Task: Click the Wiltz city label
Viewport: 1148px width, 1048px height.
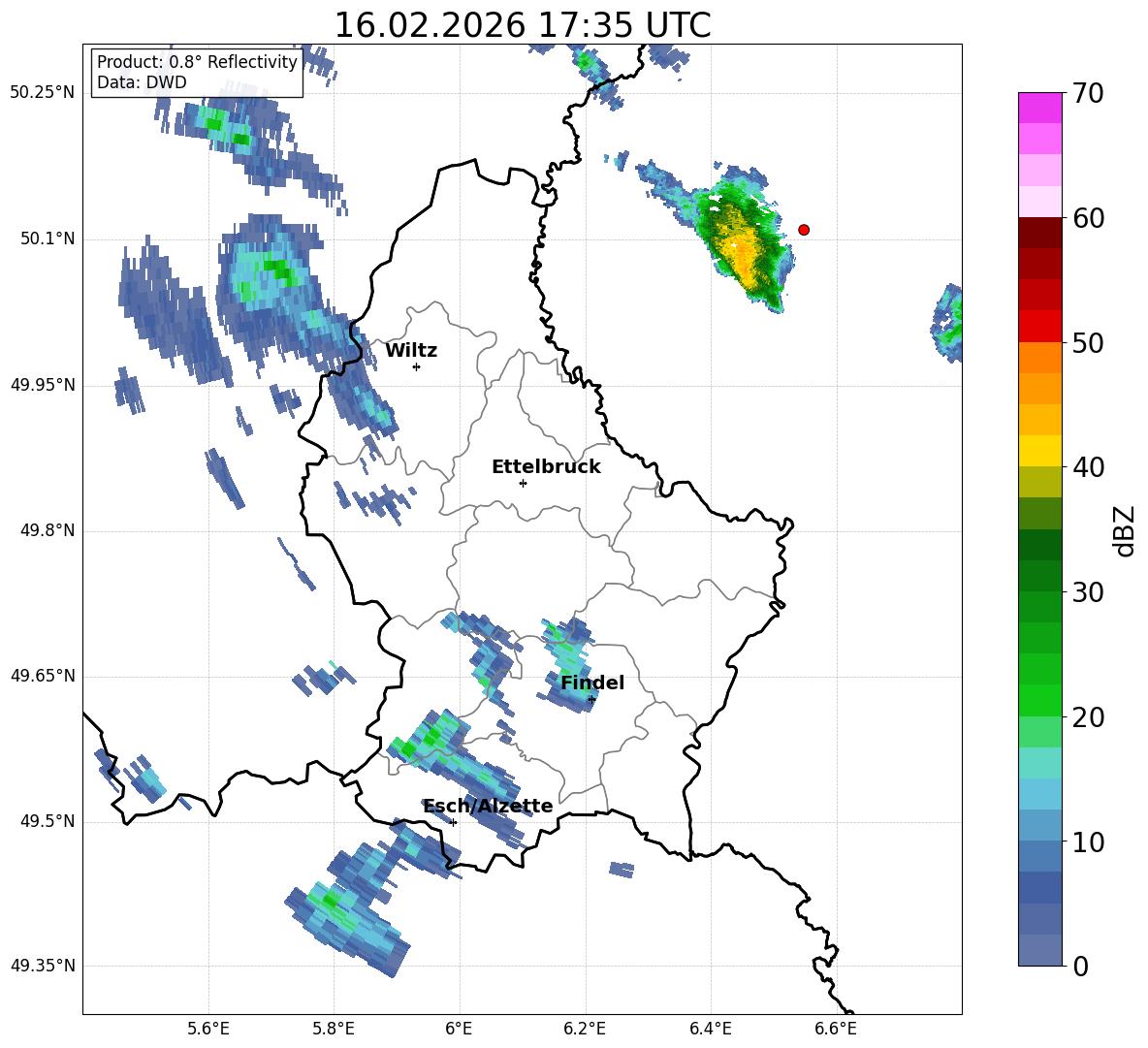Action: (x=411, y=351)
